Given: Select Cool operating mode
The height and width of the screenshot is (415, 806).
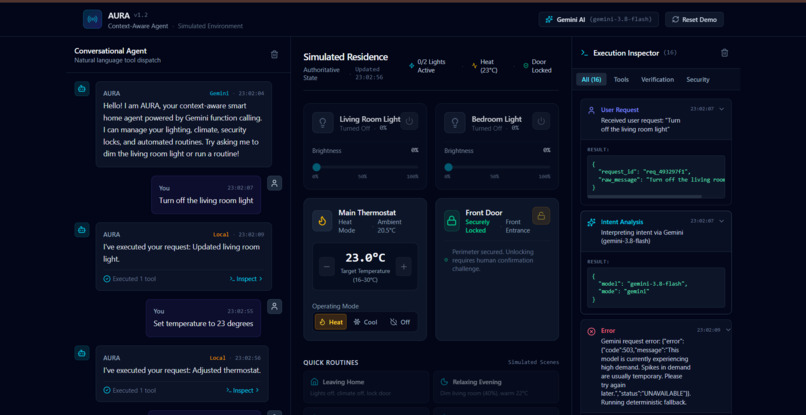Looking at the screenshot, I should click(x=366, y=322).
